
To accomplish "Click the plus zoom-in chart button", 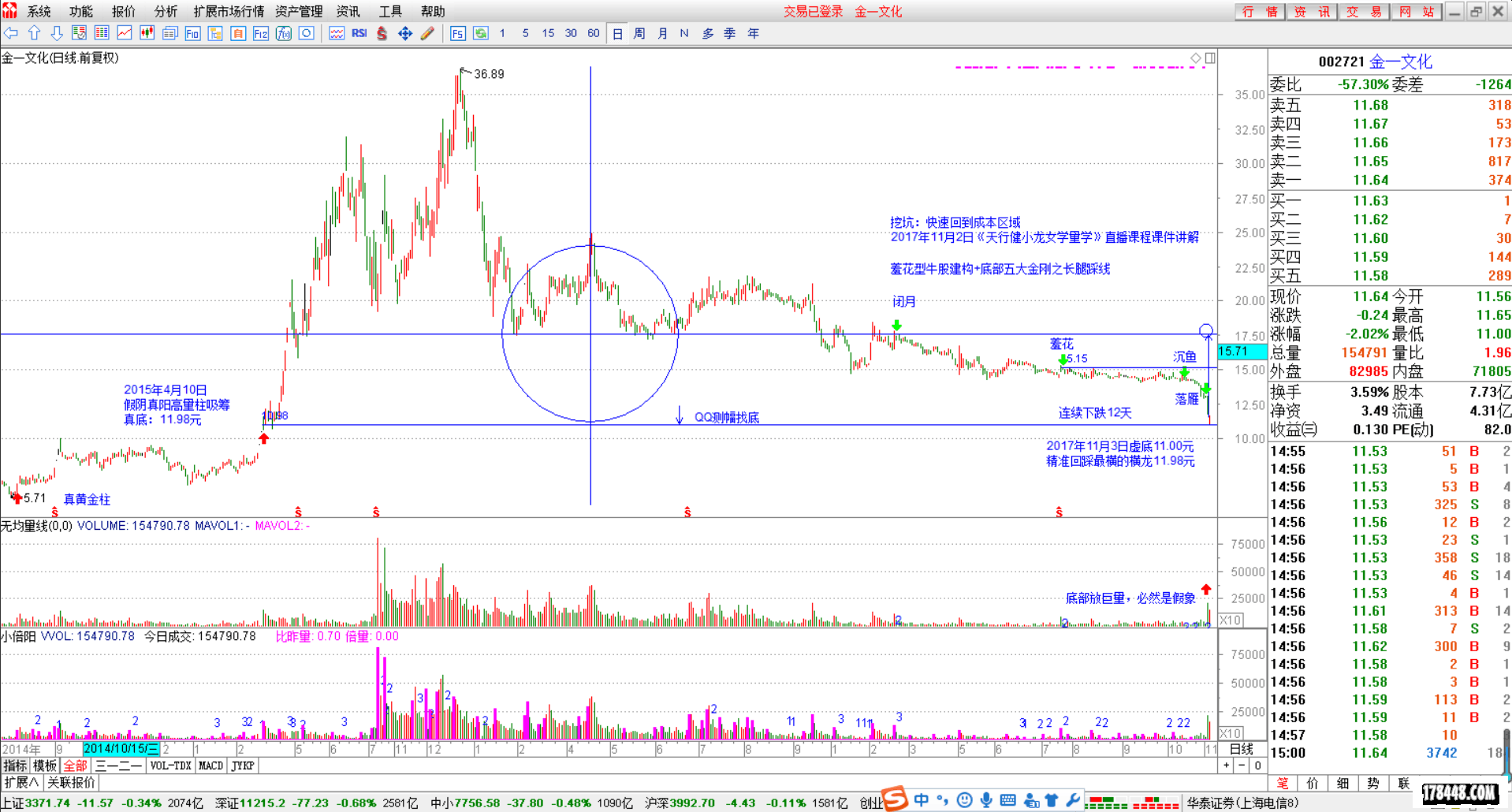I will tap(1226, 765).
